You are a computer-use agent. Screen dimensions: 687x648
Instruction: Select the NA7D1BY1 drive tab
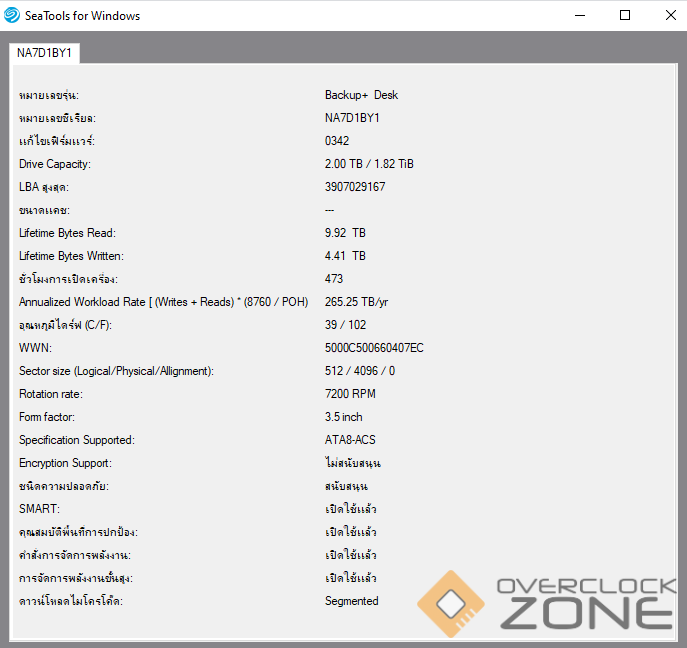click(44, 53)
